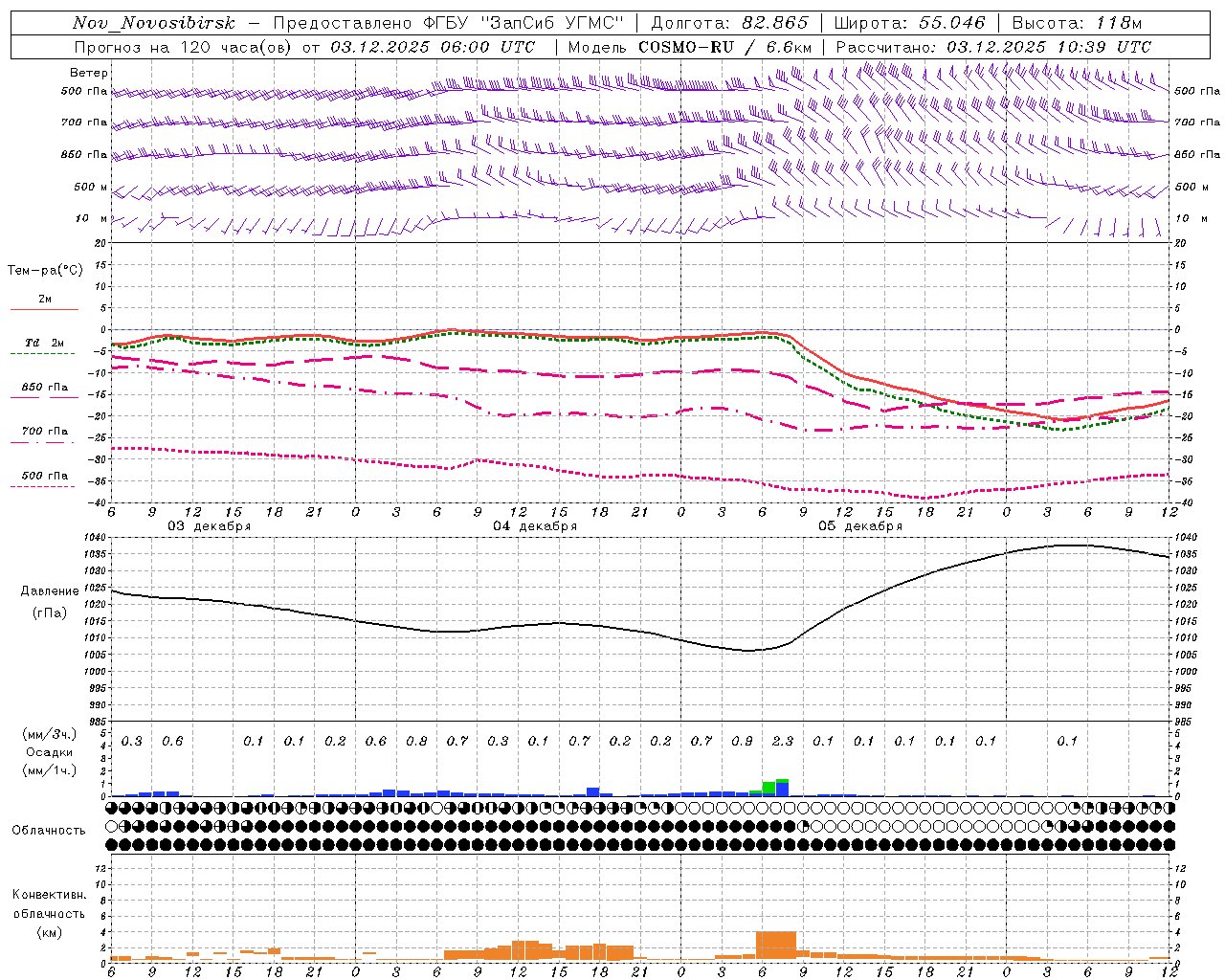1225x980 pixels.
Task: Click the Конвективн. convective cloud label
Action: pos(49,895)
